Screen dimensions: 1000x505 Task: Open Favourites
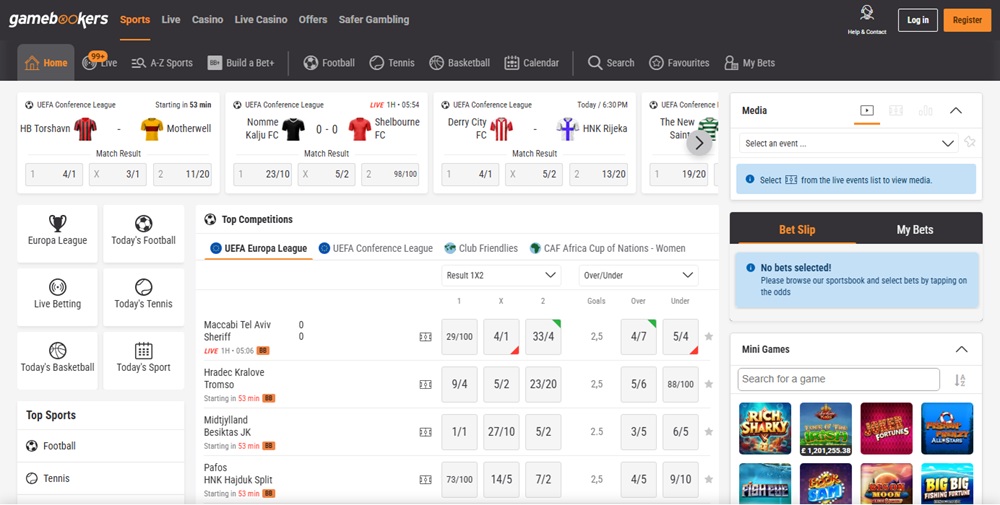679,62
